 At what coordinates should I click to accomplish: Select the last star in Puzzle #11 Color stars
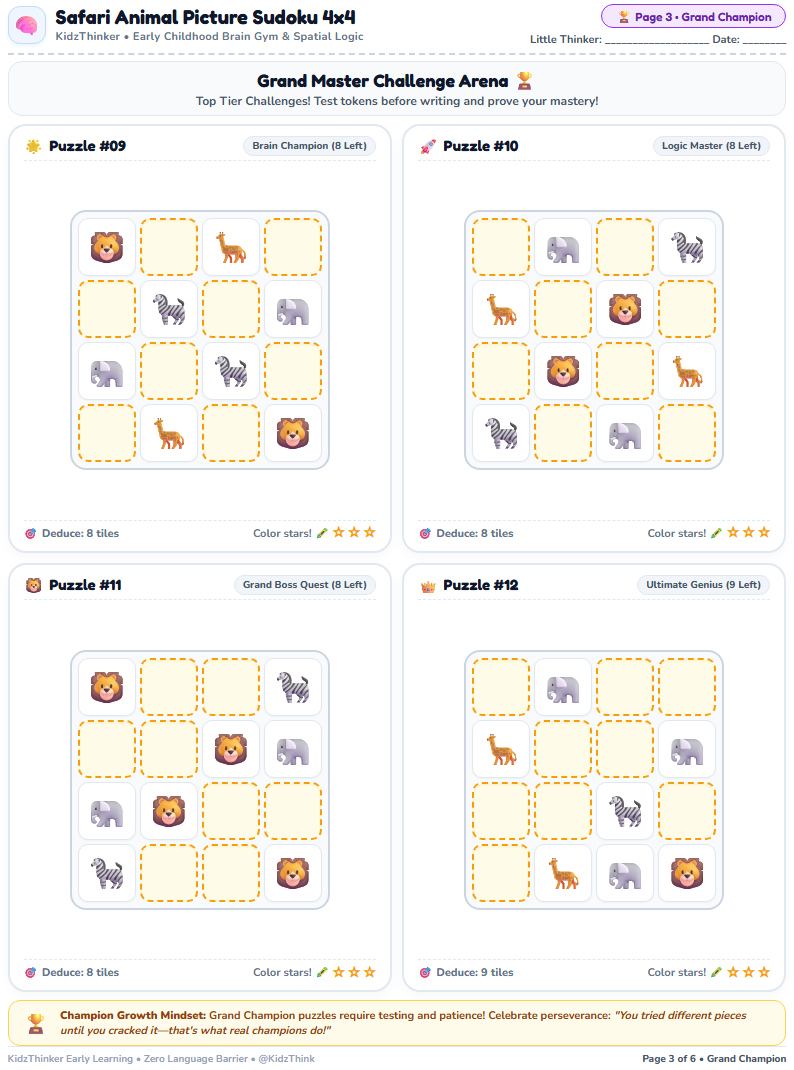point(370,972)
